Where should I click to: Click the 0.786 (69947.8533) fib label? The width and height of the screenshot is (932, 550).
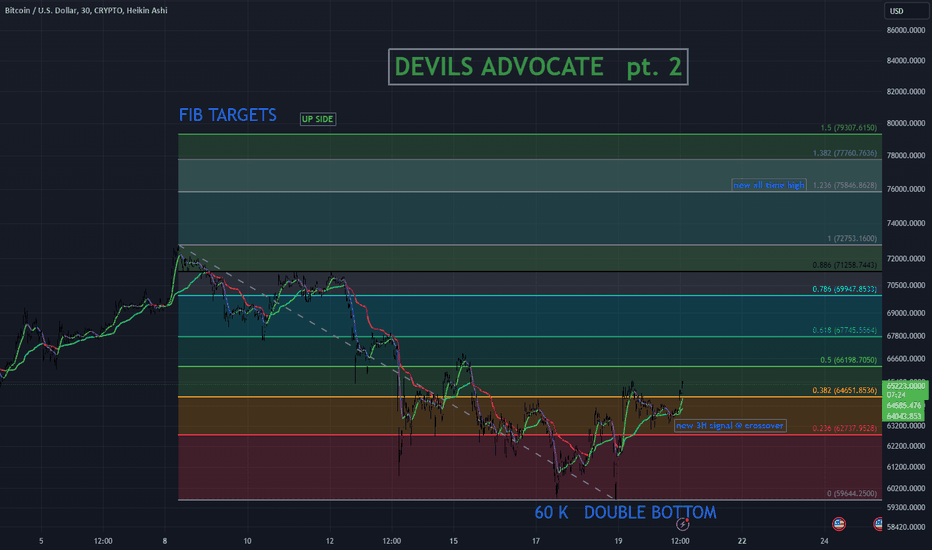845,289
